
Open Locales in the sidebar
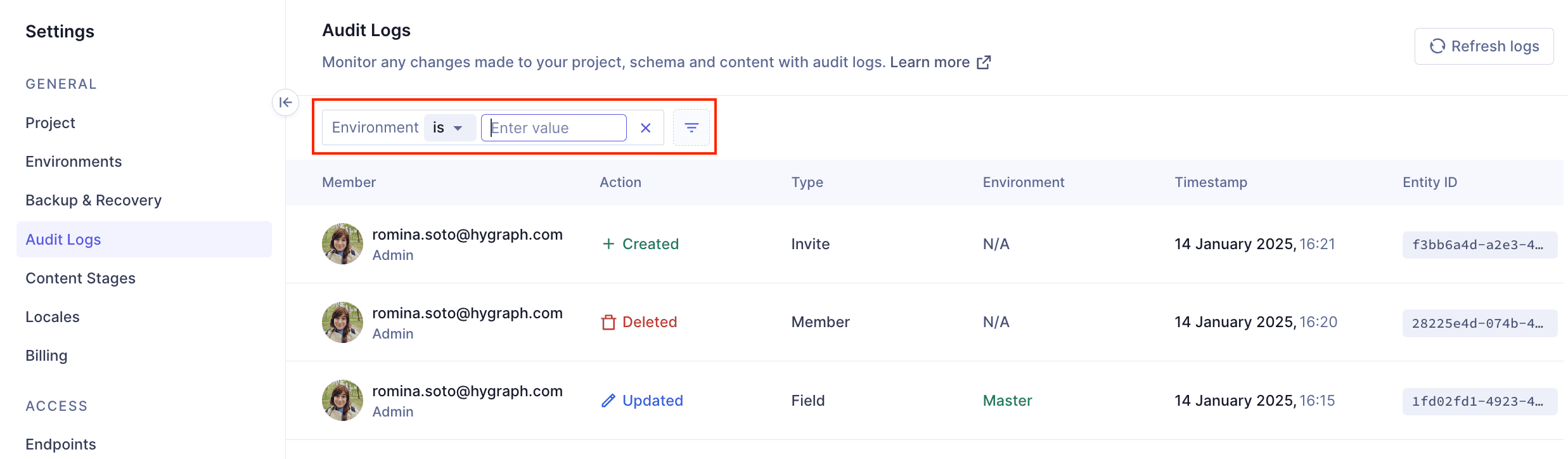point(53,317)
